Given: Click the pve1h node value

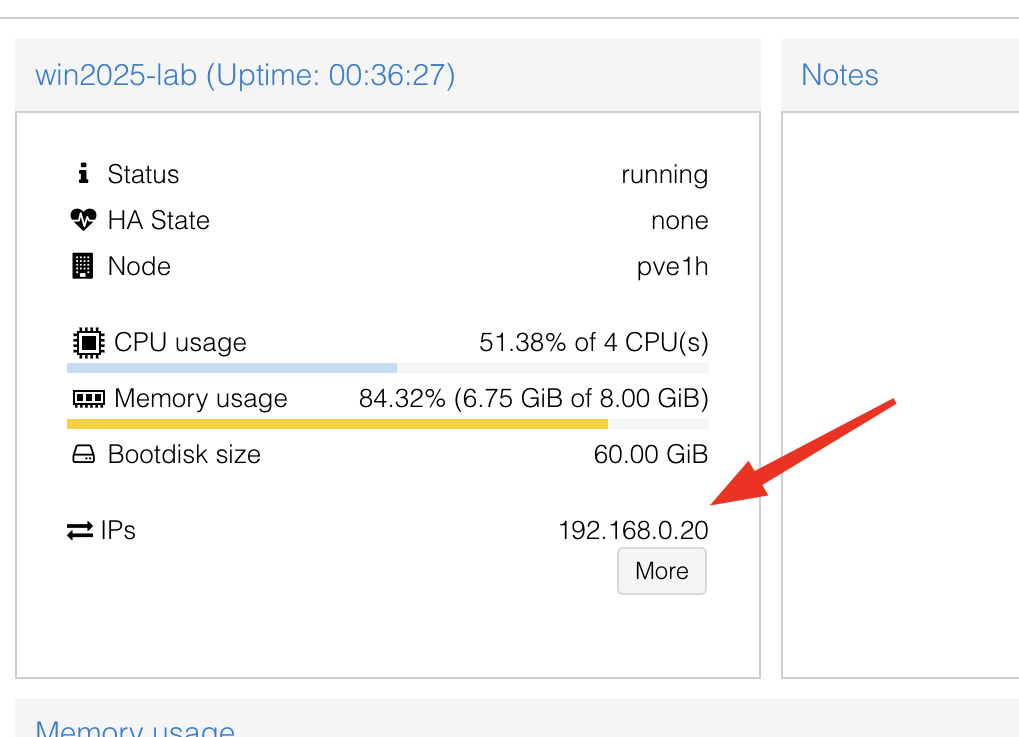Looking at the screenshot, I should point(672,266).
